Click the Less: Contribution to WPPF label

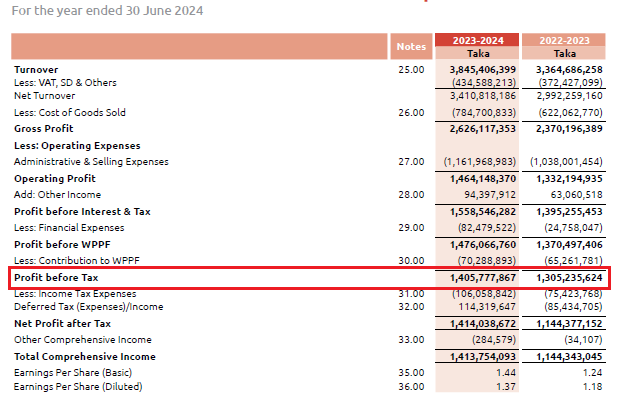[x=80, y=259]
